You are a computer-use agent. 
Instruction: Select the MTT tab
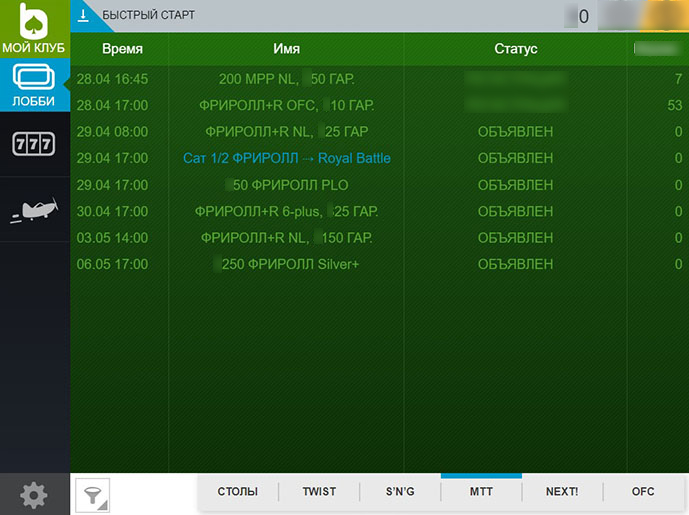click(x=481, y=492)
